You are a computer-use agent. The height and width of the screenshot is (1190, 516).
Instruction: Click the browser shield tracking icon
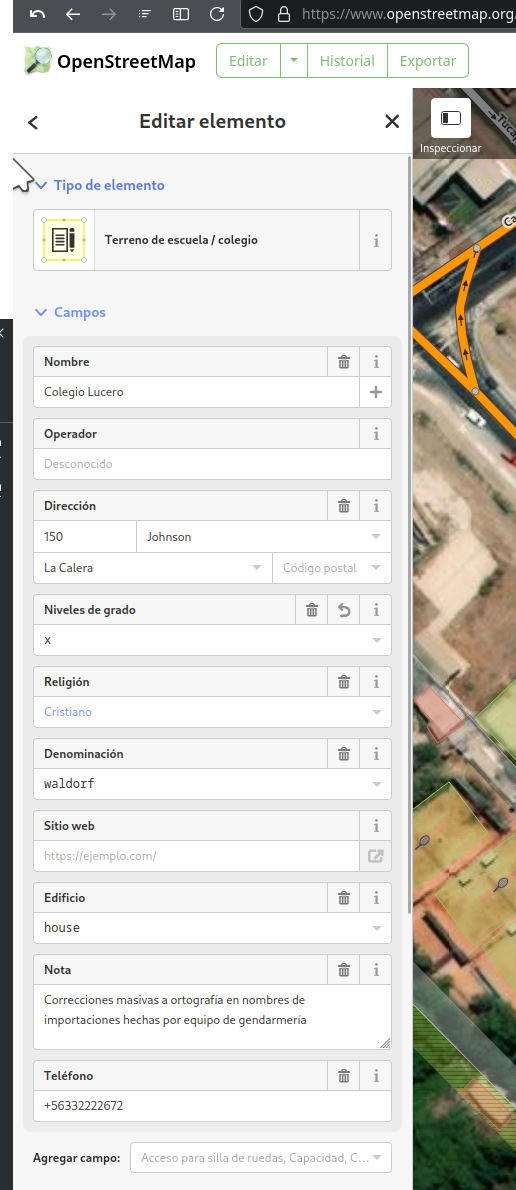256,14
